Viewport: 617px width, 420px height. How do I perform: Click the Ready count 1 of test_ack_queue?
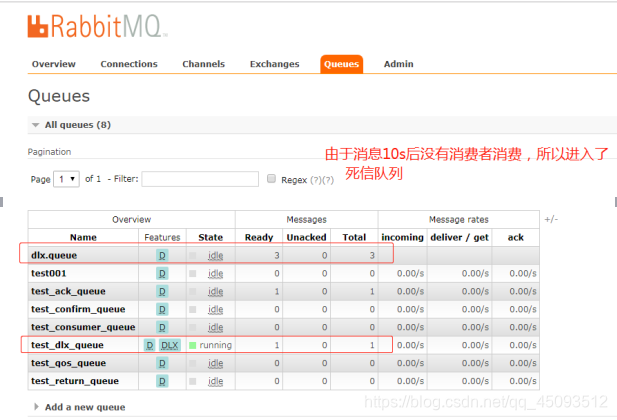(x=277, y=291)
